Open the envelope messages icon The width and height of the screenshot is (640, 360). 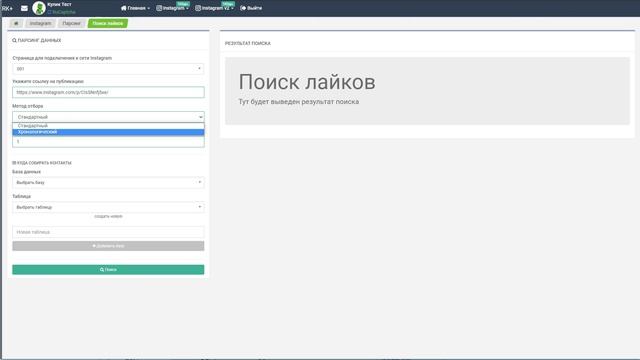point(24,8)
